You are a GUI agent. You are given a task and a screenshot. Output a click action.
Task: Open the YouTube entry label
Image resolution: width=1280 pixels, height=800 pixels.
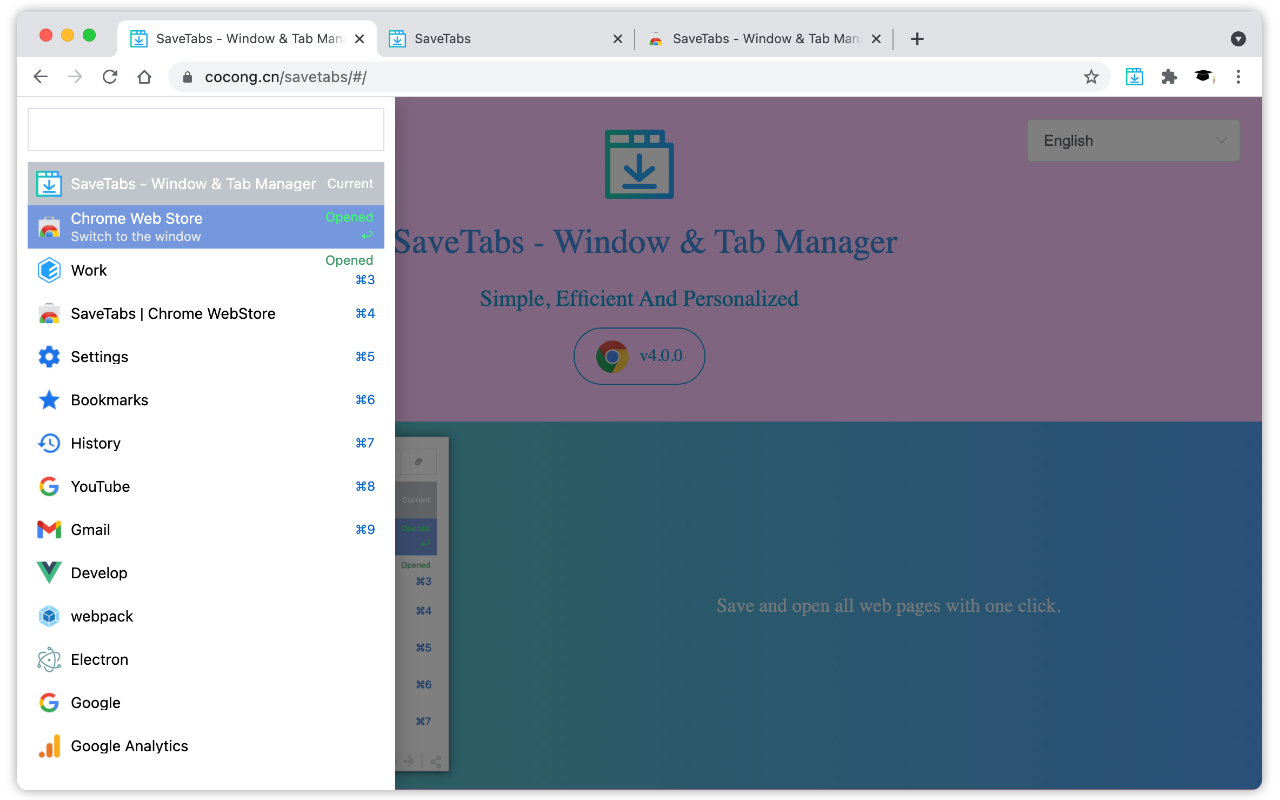click(101, 487)
